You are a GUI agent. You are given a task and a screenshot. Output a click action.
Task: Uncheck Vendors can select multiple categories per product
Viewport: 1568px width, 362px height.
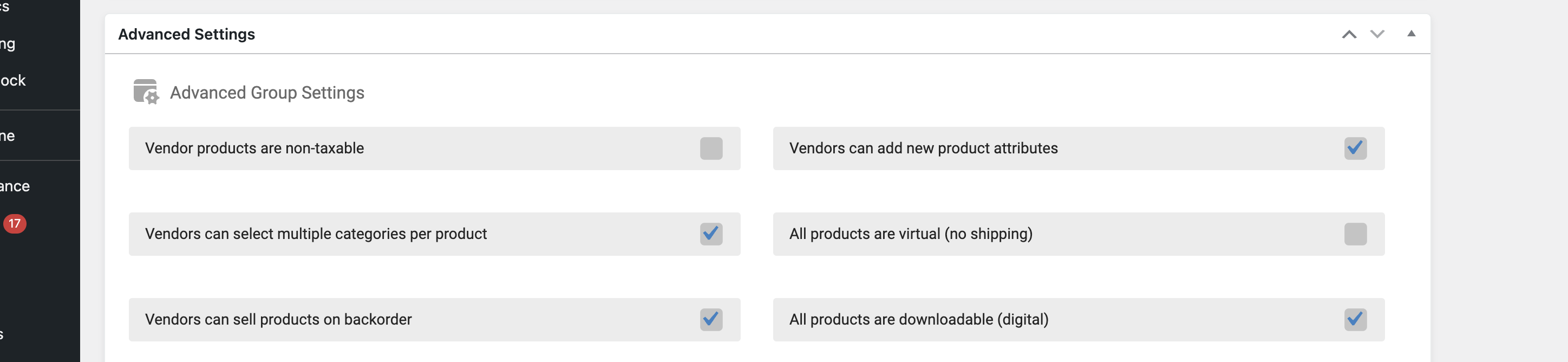711,234
